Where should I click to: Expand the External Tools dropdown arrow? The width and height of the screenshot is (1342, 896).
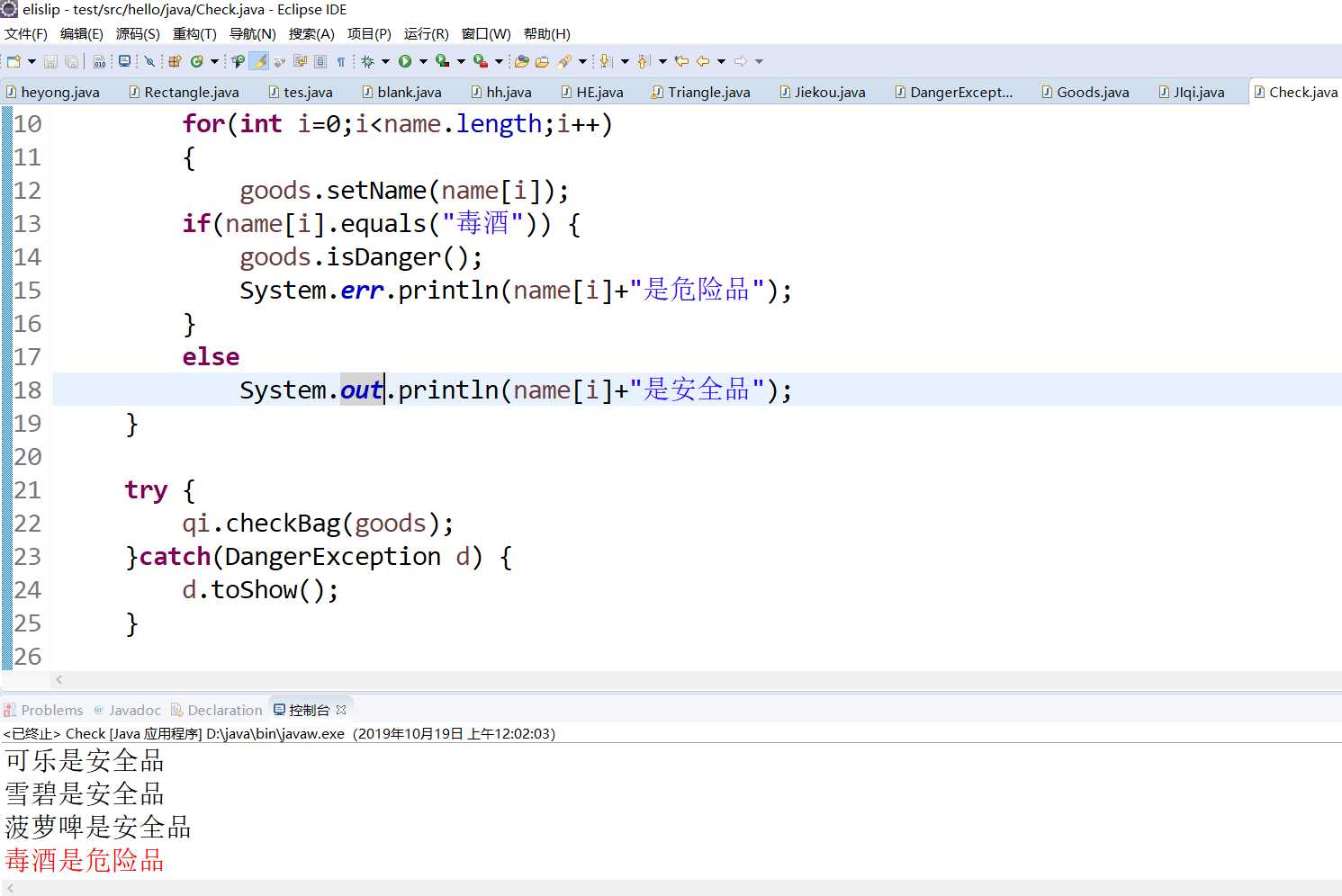click(x=500, y=61)
